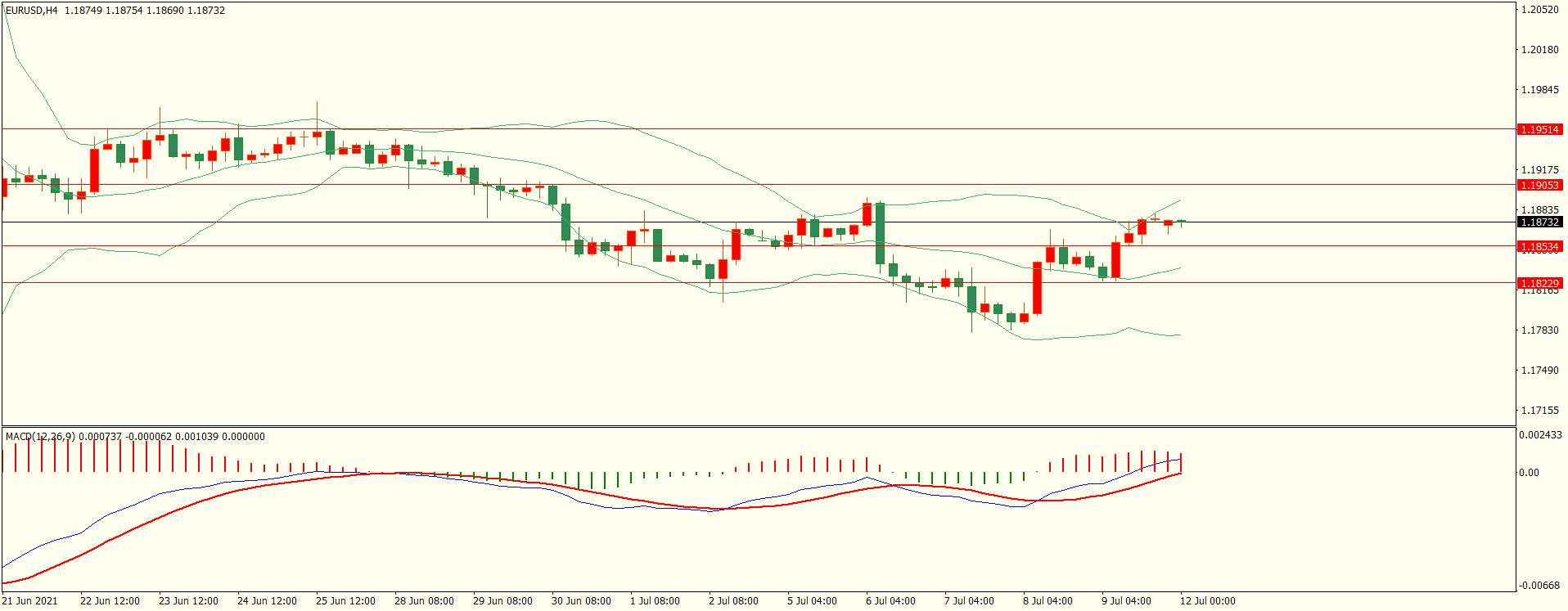Select the red 1.19053 price level label
The height and width of the screenshot is (611, 1568).
[1539, 185]
